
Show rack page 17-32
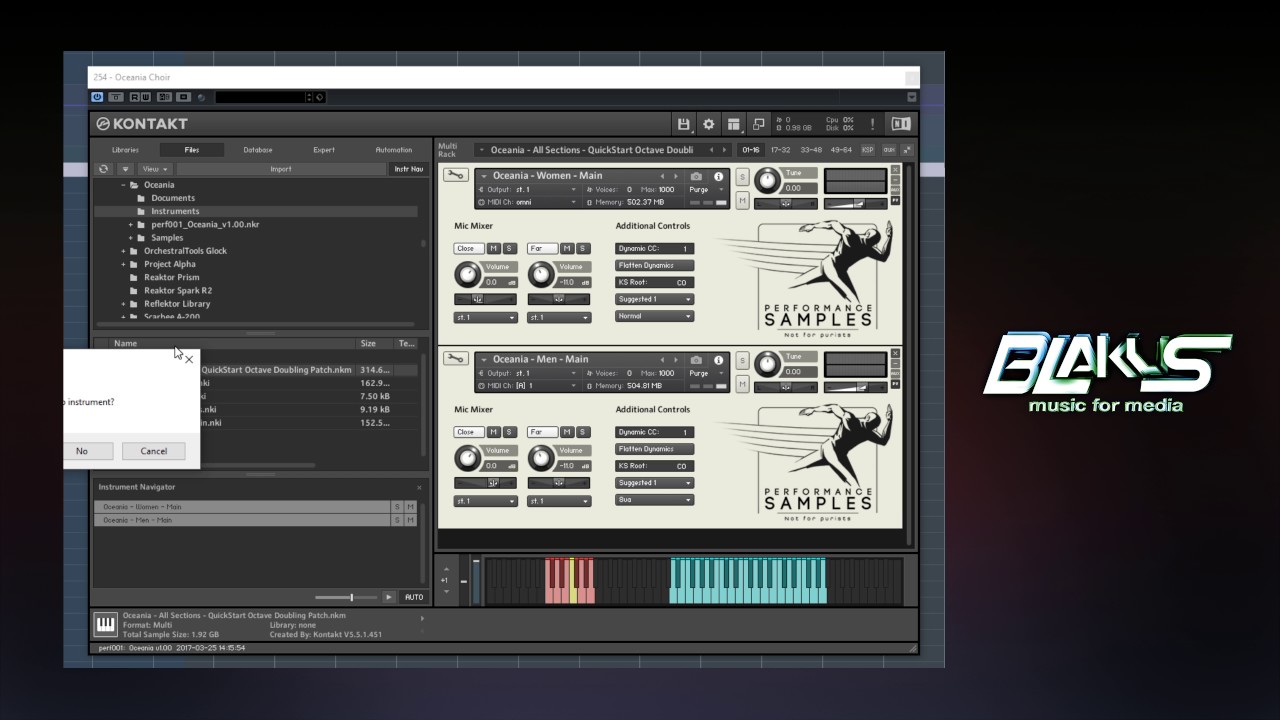[x=781, y=150]
